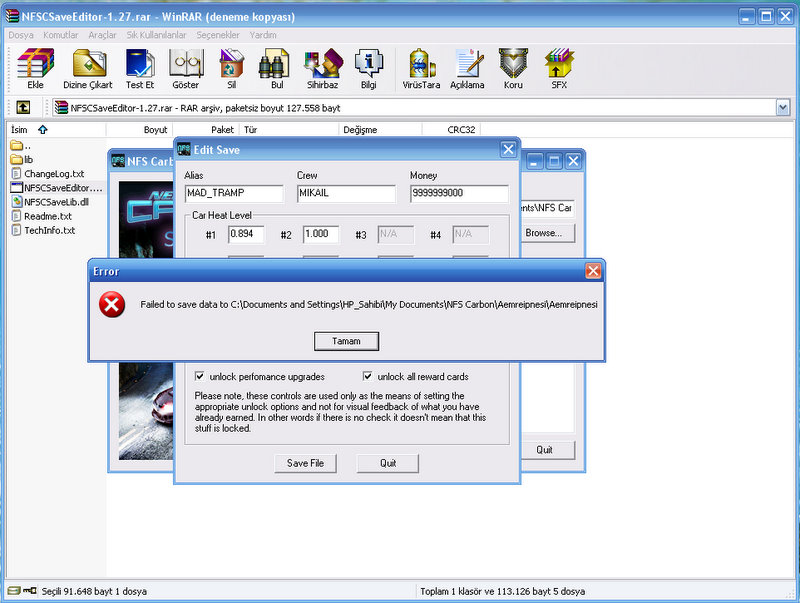Click Tamam in the Error dialog
Viewport: 800px width, 603px height.
tap(346, 341)
